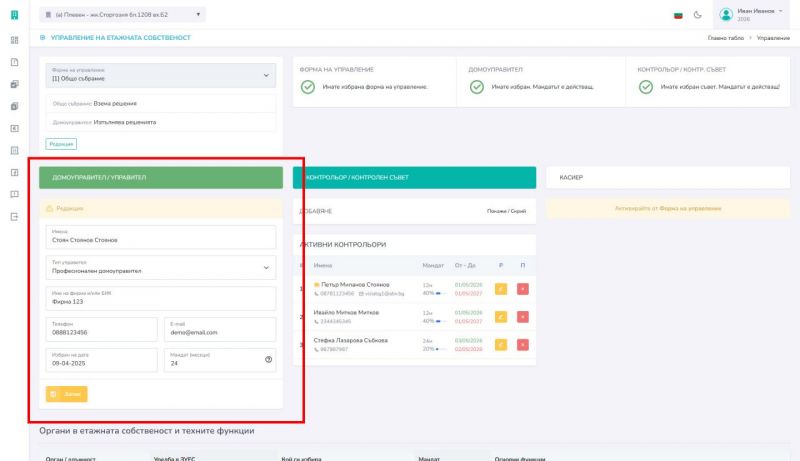Open Тип управител dropdown Професионален домоуправител
Viewport: 800px width, 461px height.
click(161, 267)
